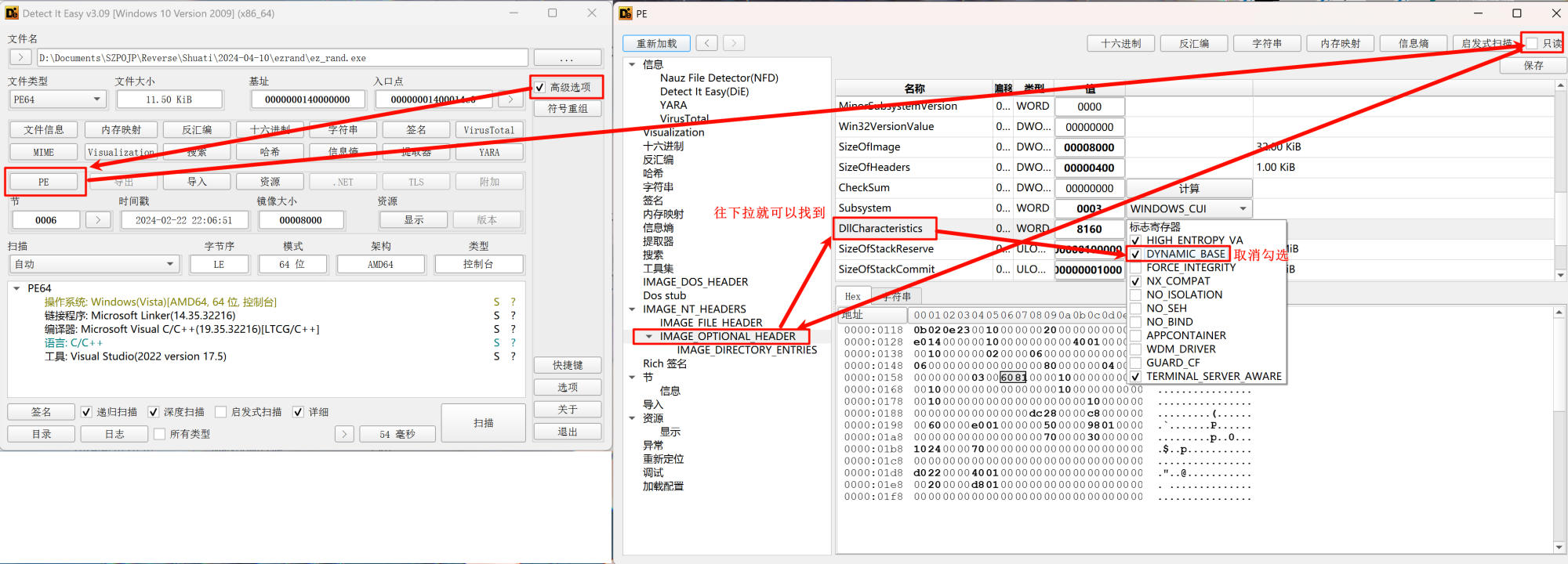Viewport: 1568px width, 564px height.
Task: Select IMAGE_DOS_HEADER tree item
Action: tap(695, 282)
